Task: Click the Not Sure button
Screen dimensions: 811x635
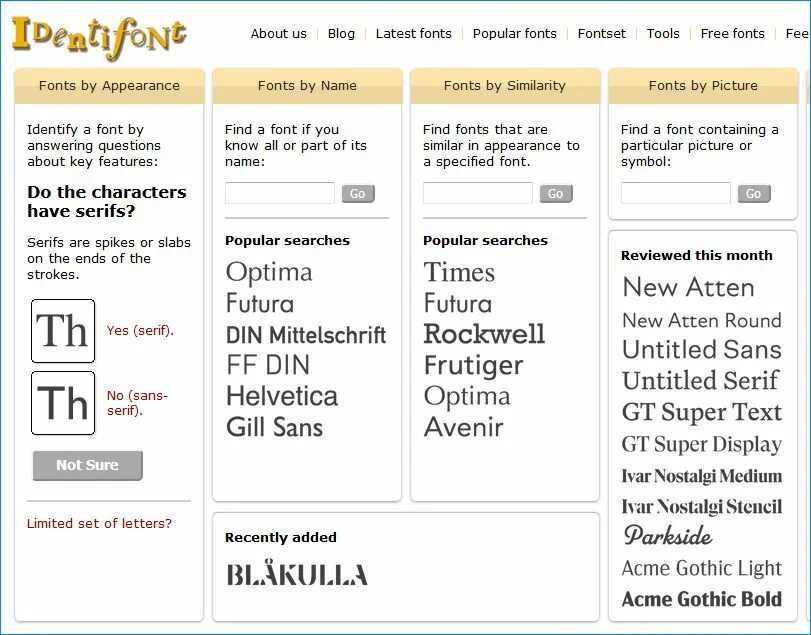Action: tap(87, 465)
